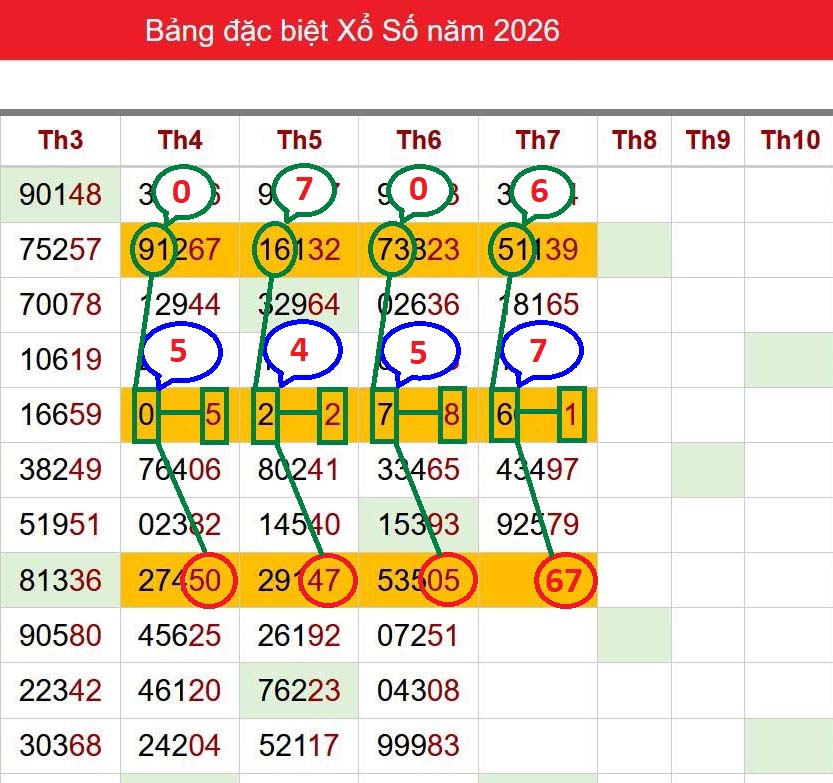This screenshot has height=783, width=833.
Task: Click the number 76223 in Th5
Action: 299,691
